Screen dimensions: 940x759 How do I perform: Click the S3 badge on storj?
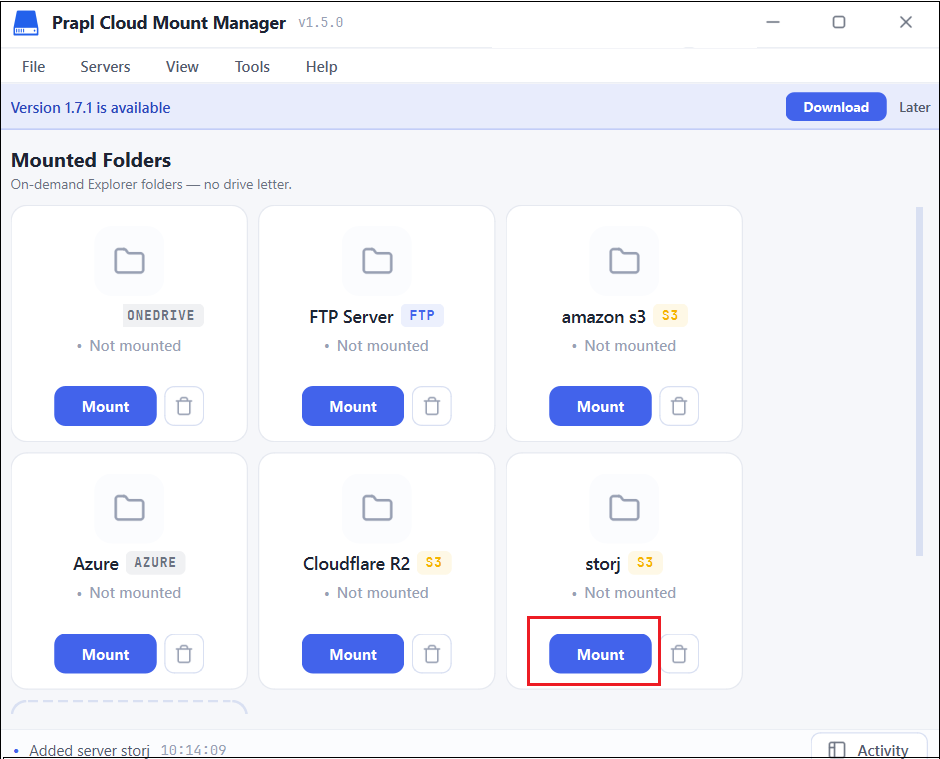[x=644, y=562]
